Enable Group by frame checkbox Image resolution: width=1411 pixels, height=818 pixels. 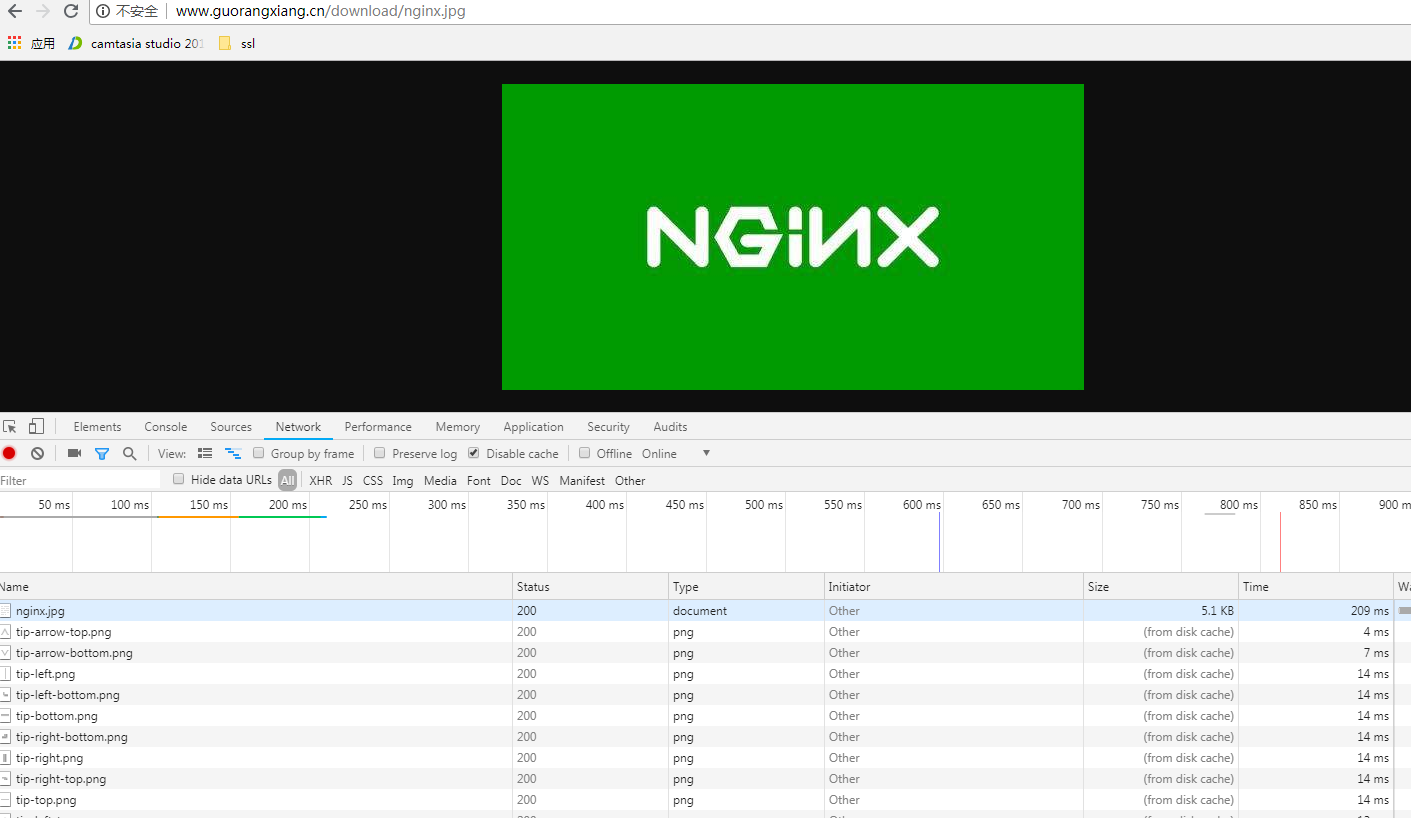click(259, 453)
